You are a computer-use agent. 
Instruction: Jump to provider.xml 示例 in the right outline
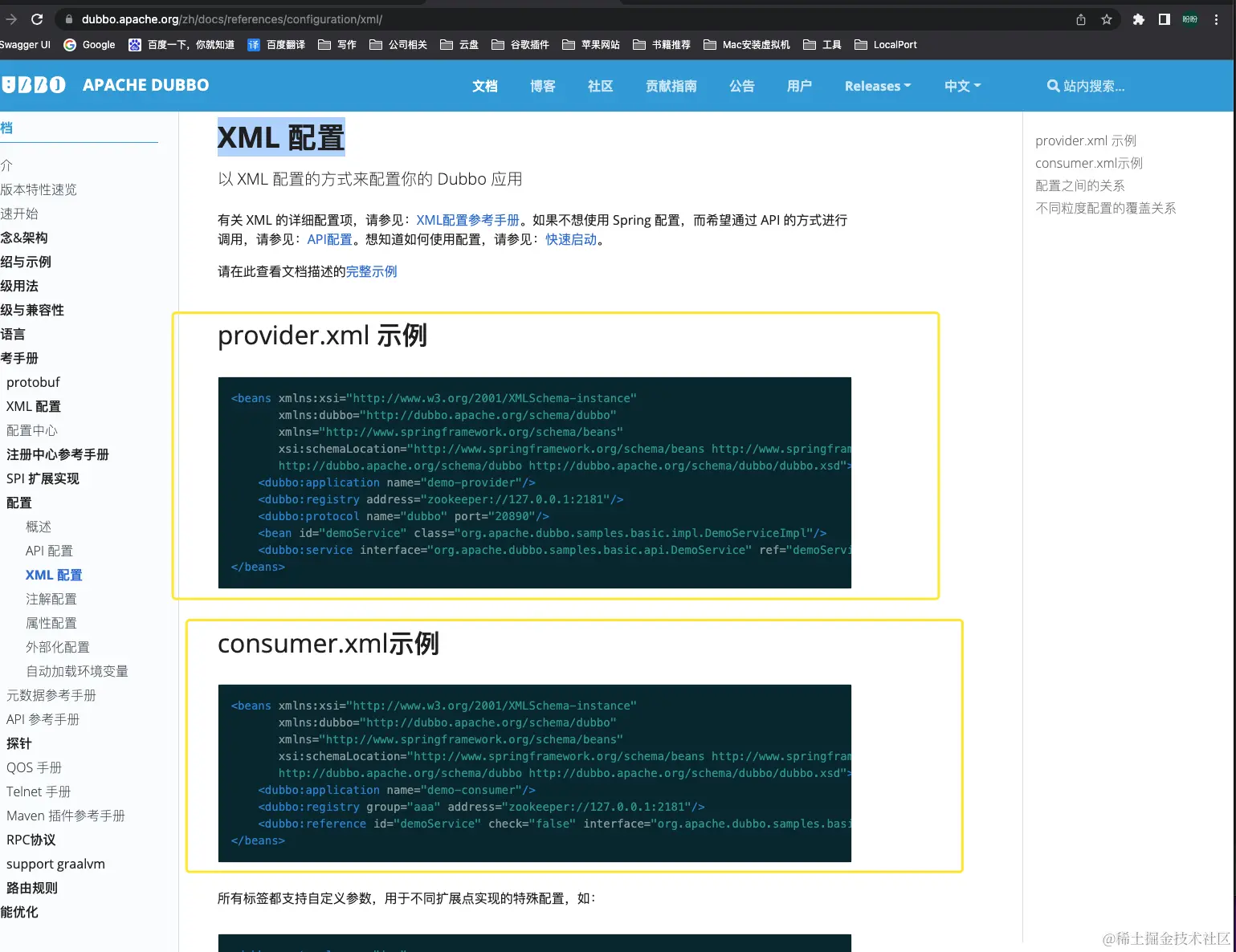pyautogui.click(x=1086, y=140)
